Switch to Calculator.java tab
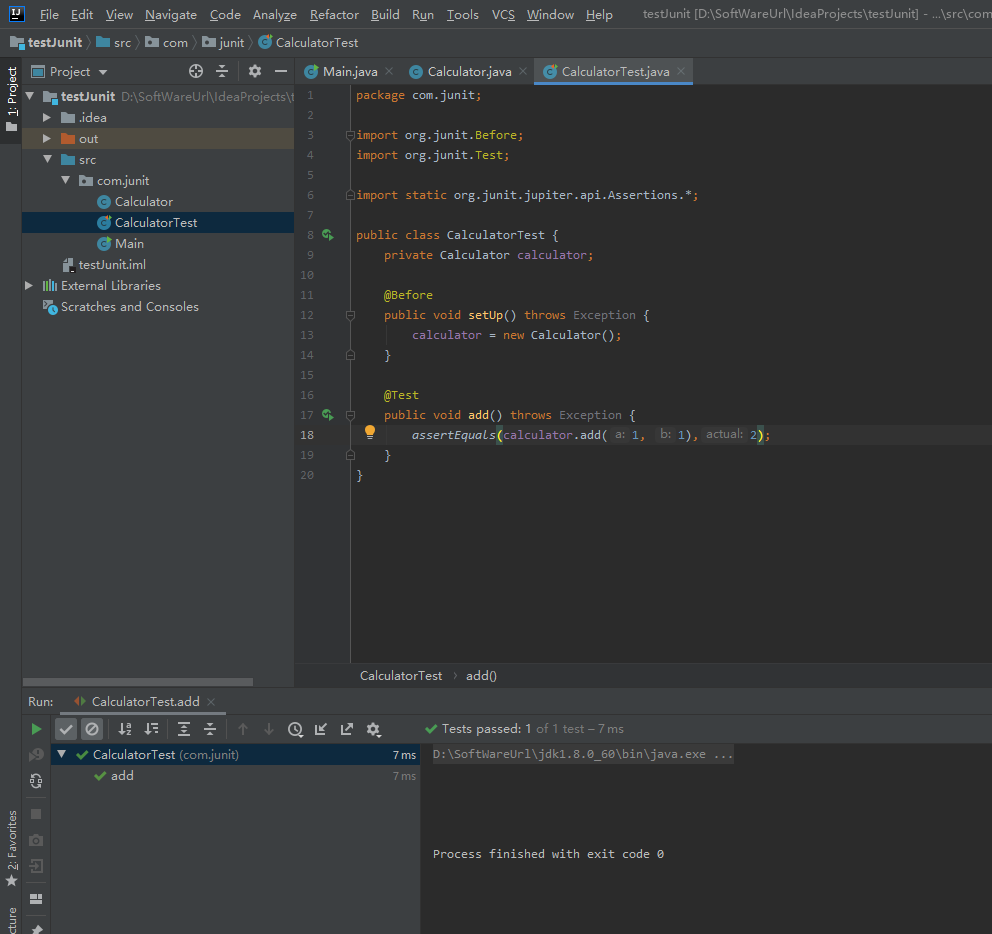 468,71
